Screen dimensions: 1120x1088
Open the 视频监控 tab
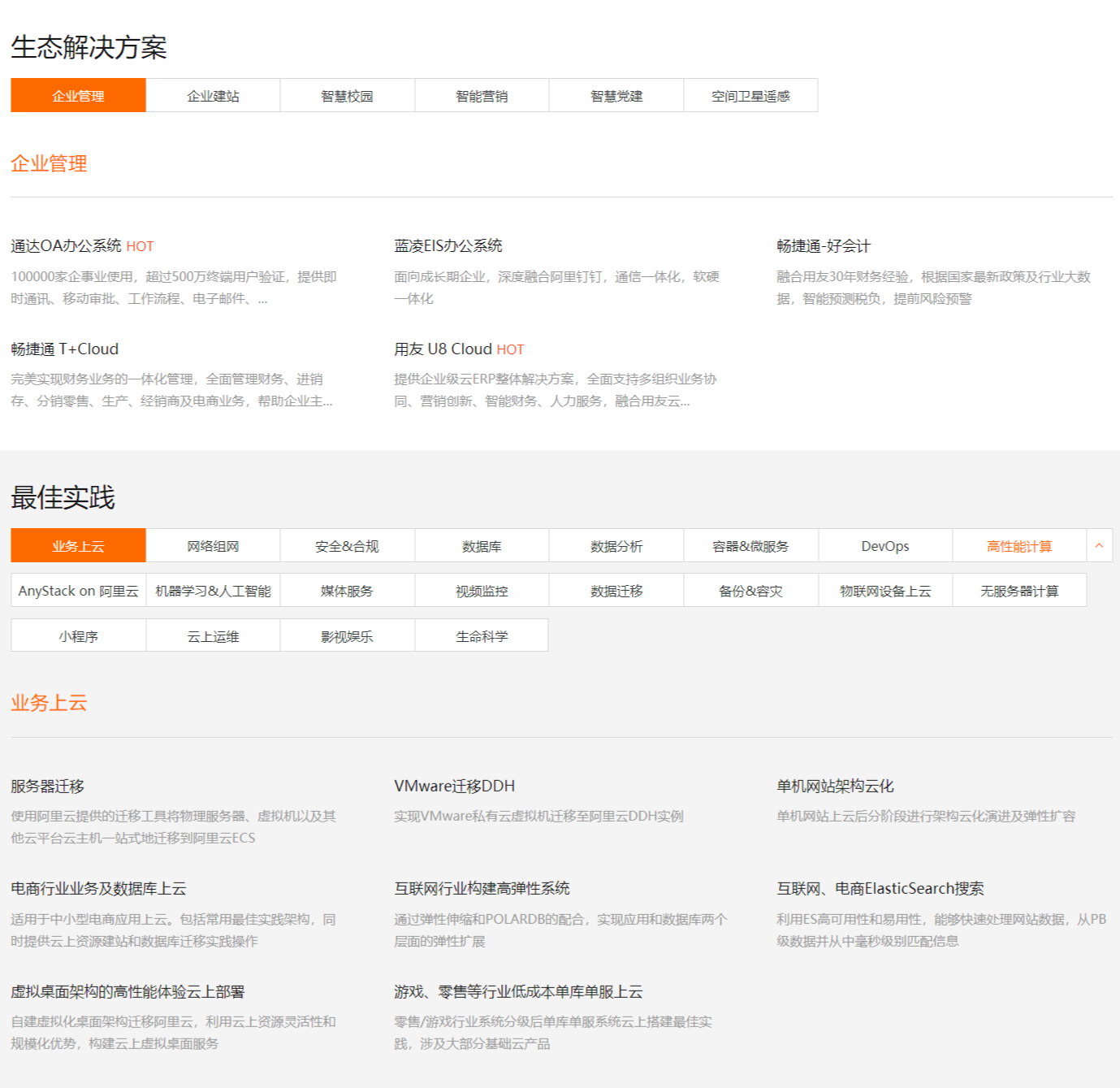point(482,591)
